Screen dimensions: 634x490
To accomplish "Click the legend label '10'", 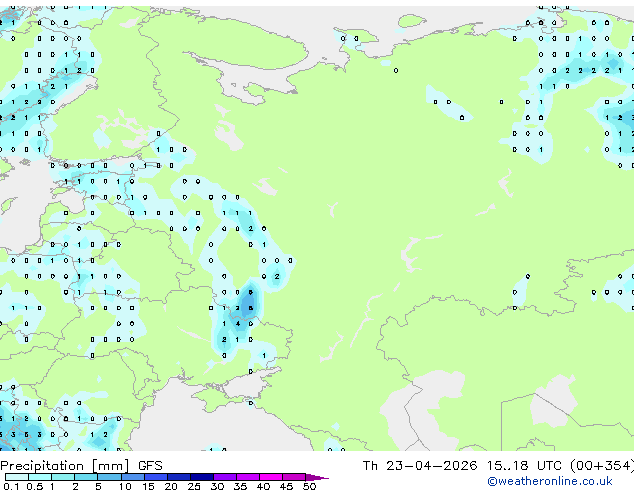I will 125,486.
